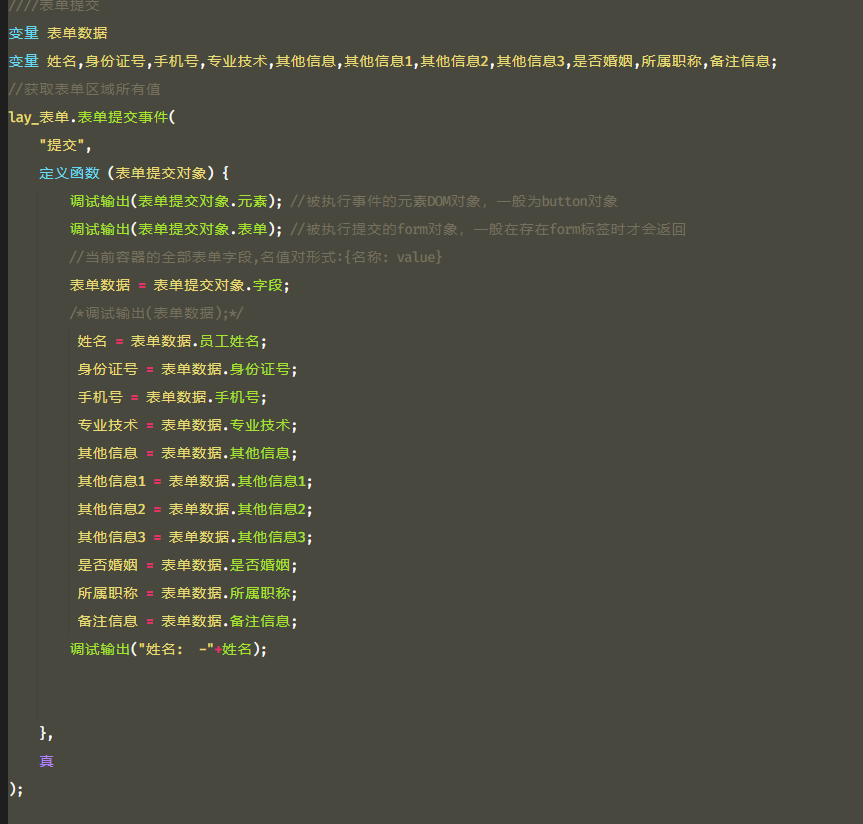863x824 pixels.
Task: Click "其他信息3 = 表单数据.其他信息3;"
Action: click(x=195, y=538)
